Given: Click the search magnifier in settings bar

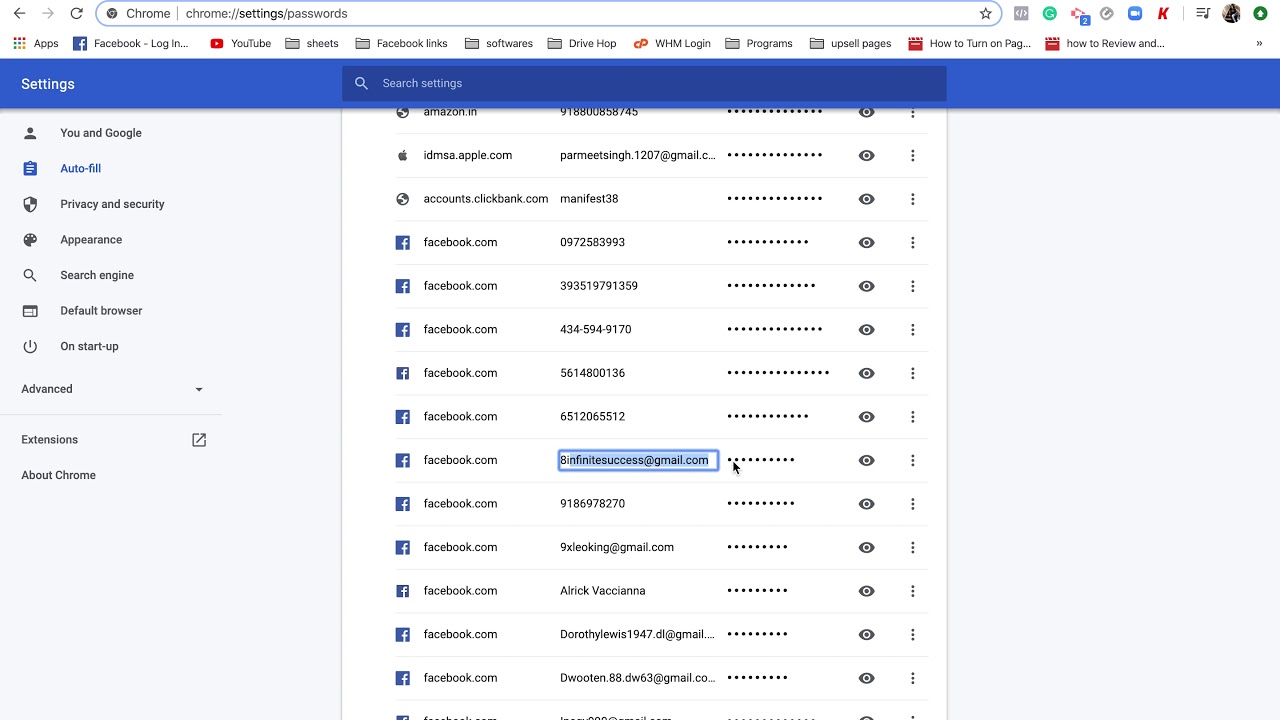Looking at the screenshot, I should pos(362,84).
